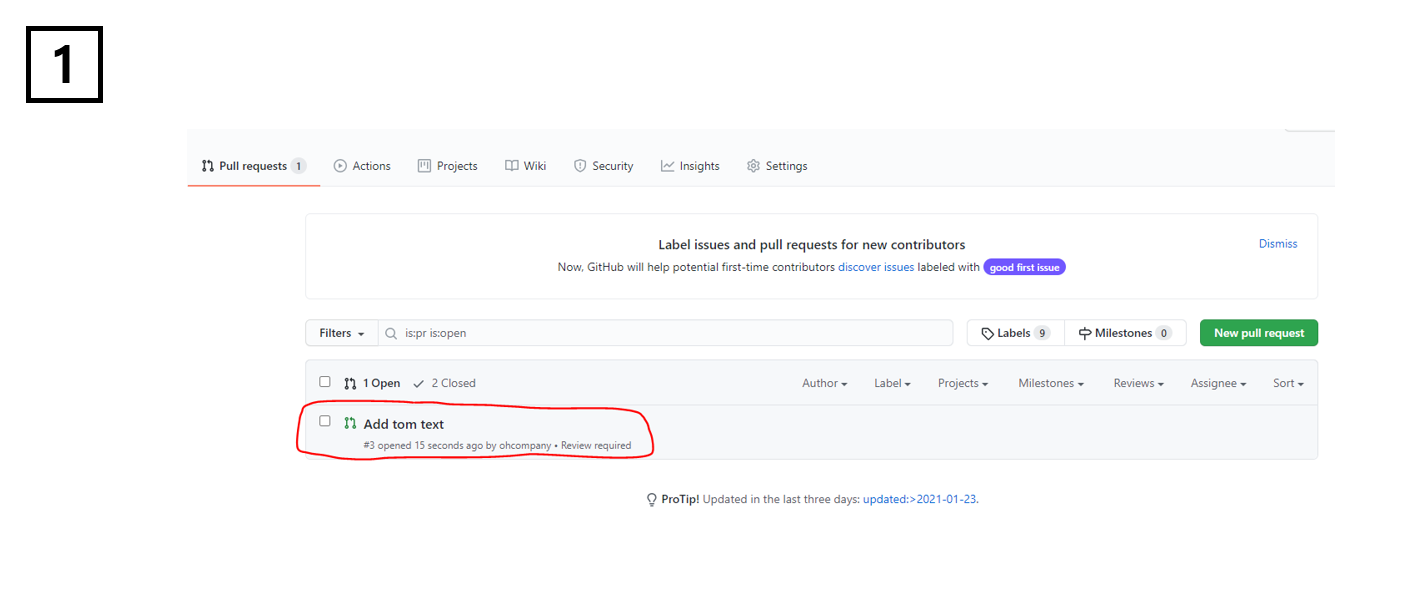
Task: Expand the Reviews filter dropdown
Action: 1139,383
